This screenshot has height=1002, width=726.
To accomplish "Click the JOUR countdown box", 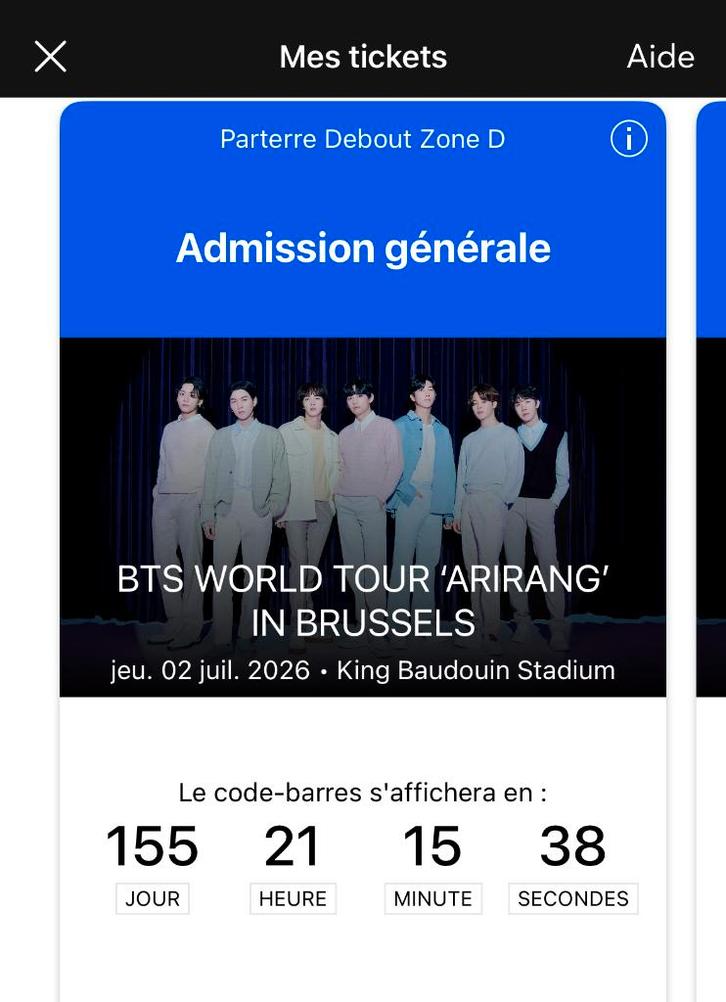I will click(x=152, y=898).
